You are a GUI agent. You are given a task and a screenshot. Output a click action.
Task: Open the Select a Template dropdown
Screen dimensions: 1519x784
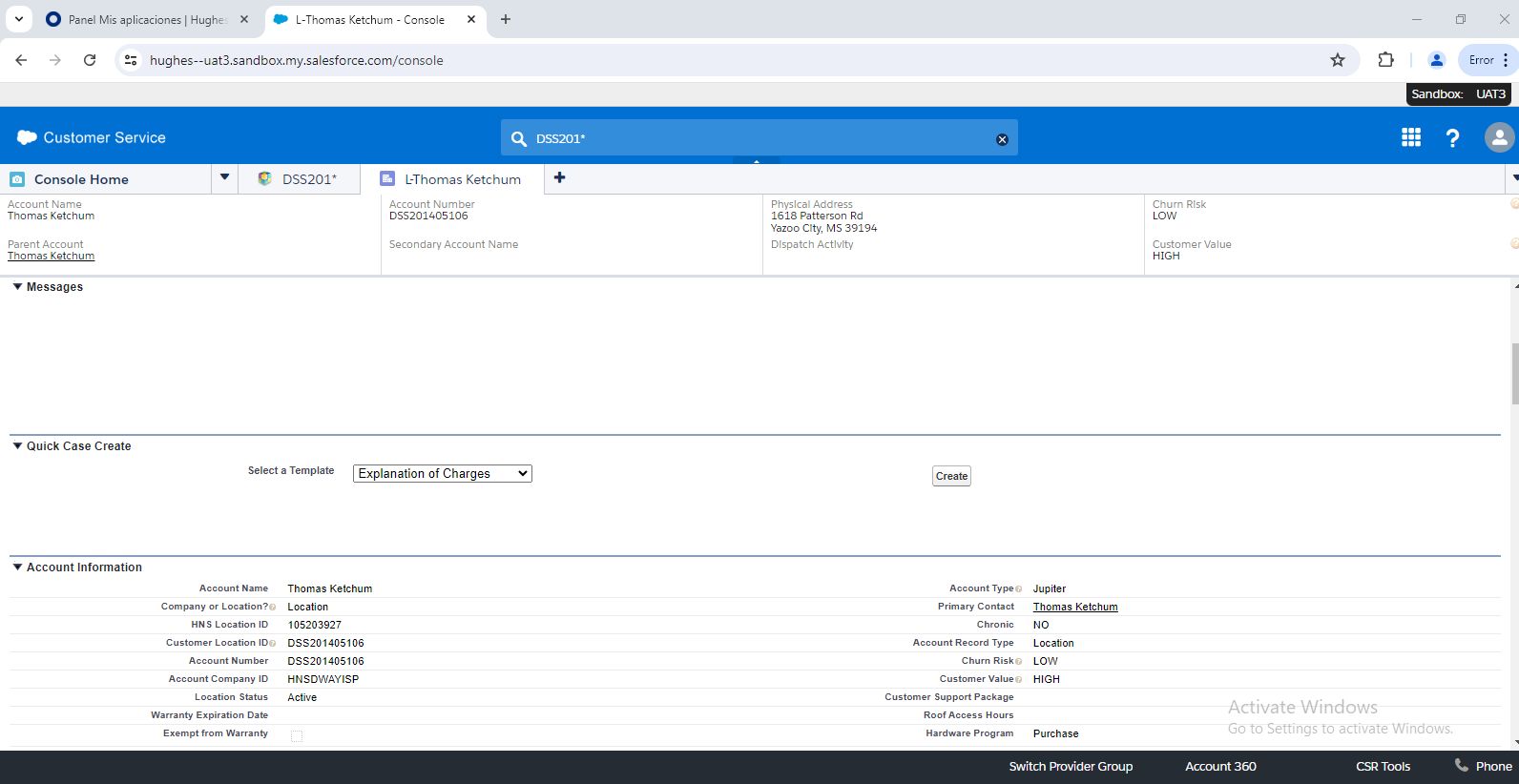(x=442, y=474)
